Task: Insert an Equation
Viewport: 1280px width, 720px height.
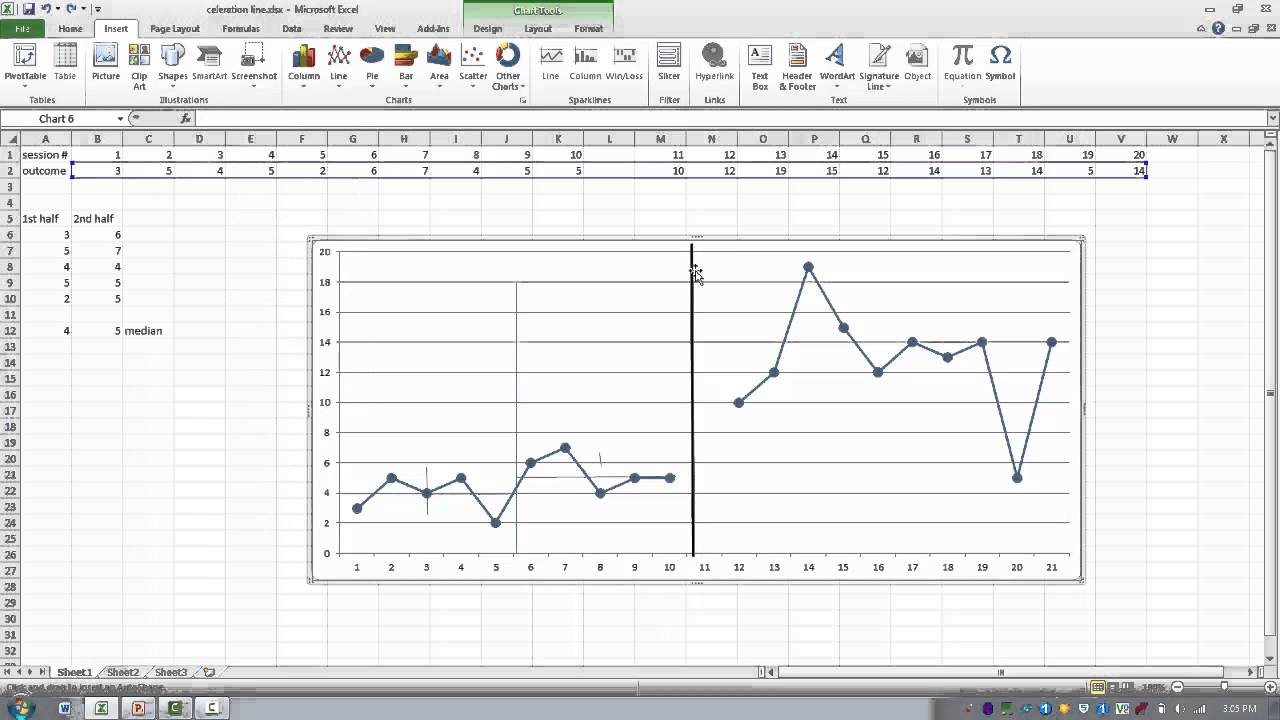Action: 962,66
